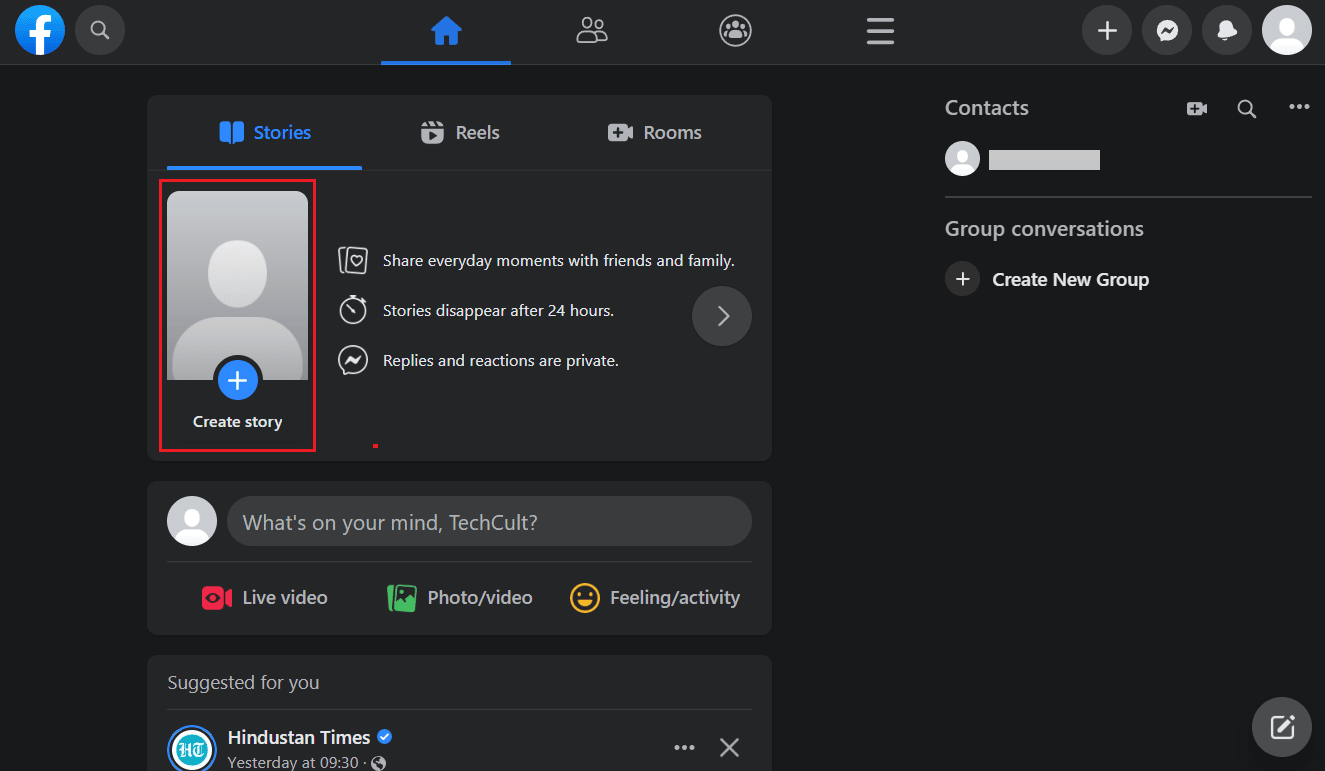Open Contacts options three dots
This screenshot has width=1325, height=771.
[x=1299, y=108]
